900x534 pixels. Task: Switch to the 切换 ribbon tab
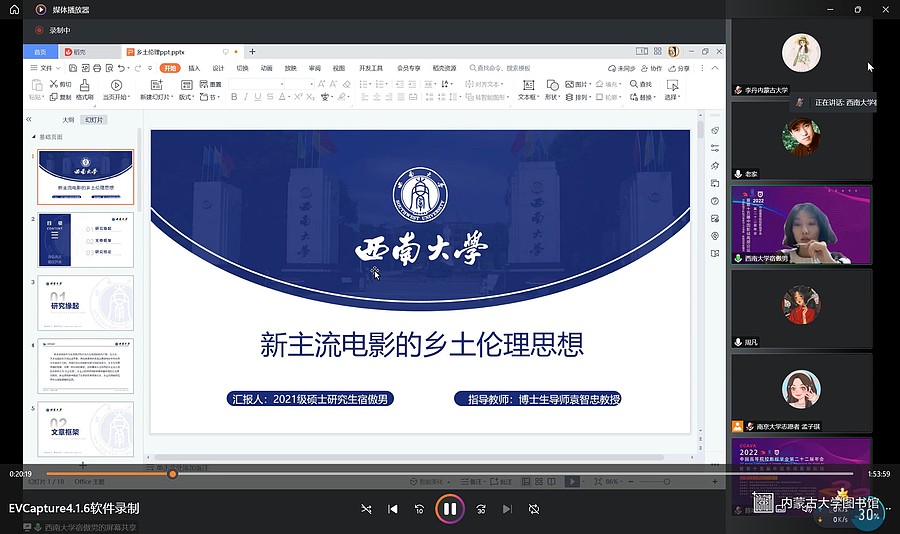[x=242, y=68]
